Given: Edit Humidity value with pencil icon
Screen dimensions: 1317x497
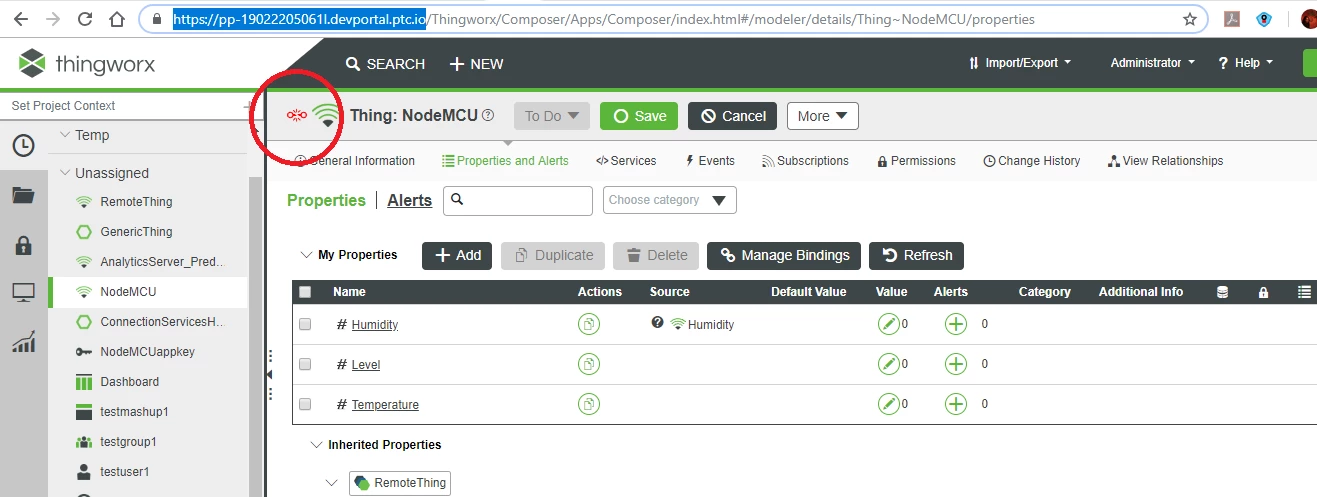Looking at the screenshot, I should [888, 324].
